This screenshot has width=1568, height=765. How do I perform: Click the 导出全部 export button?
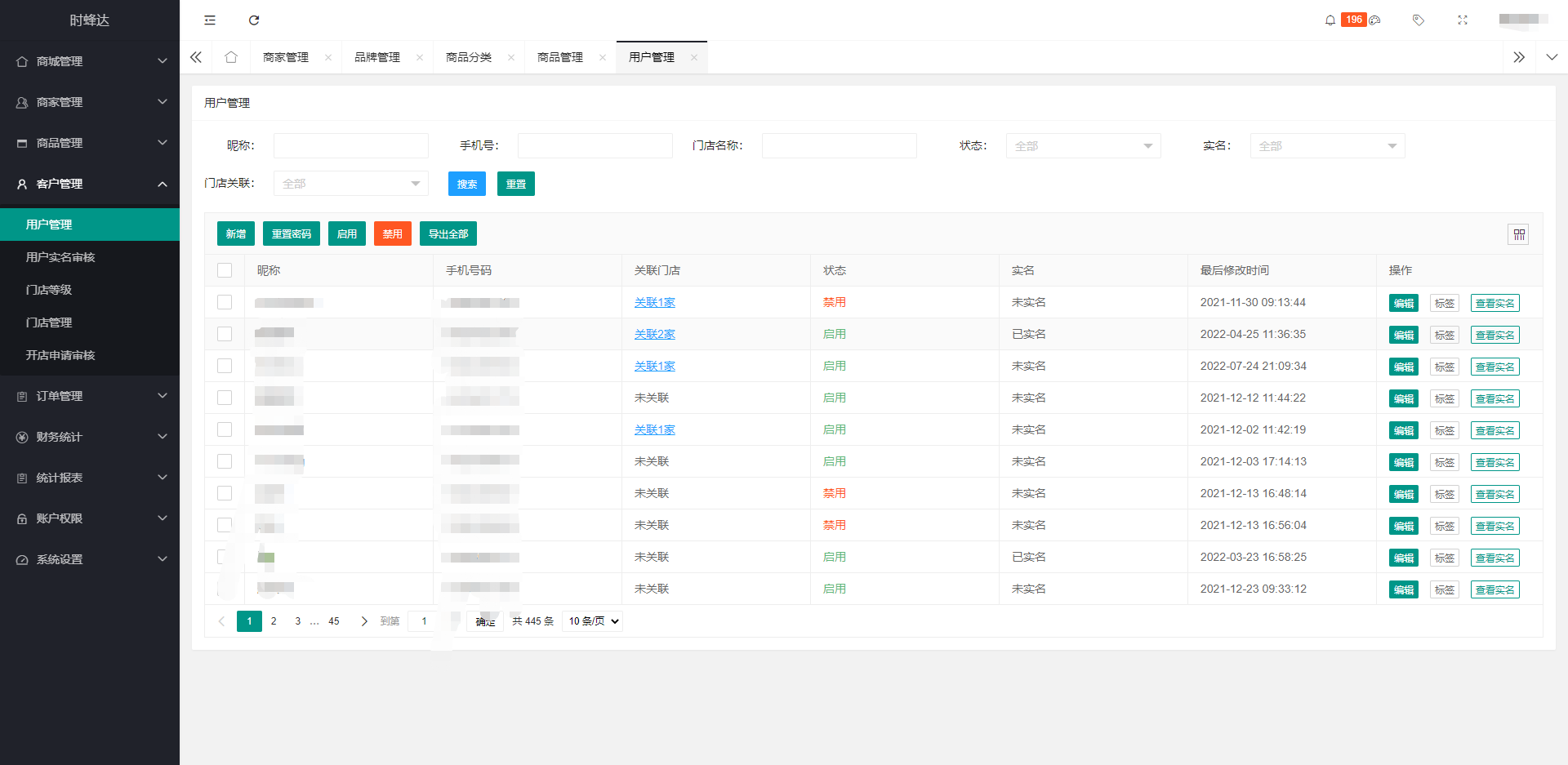click(x=448, y=234)
